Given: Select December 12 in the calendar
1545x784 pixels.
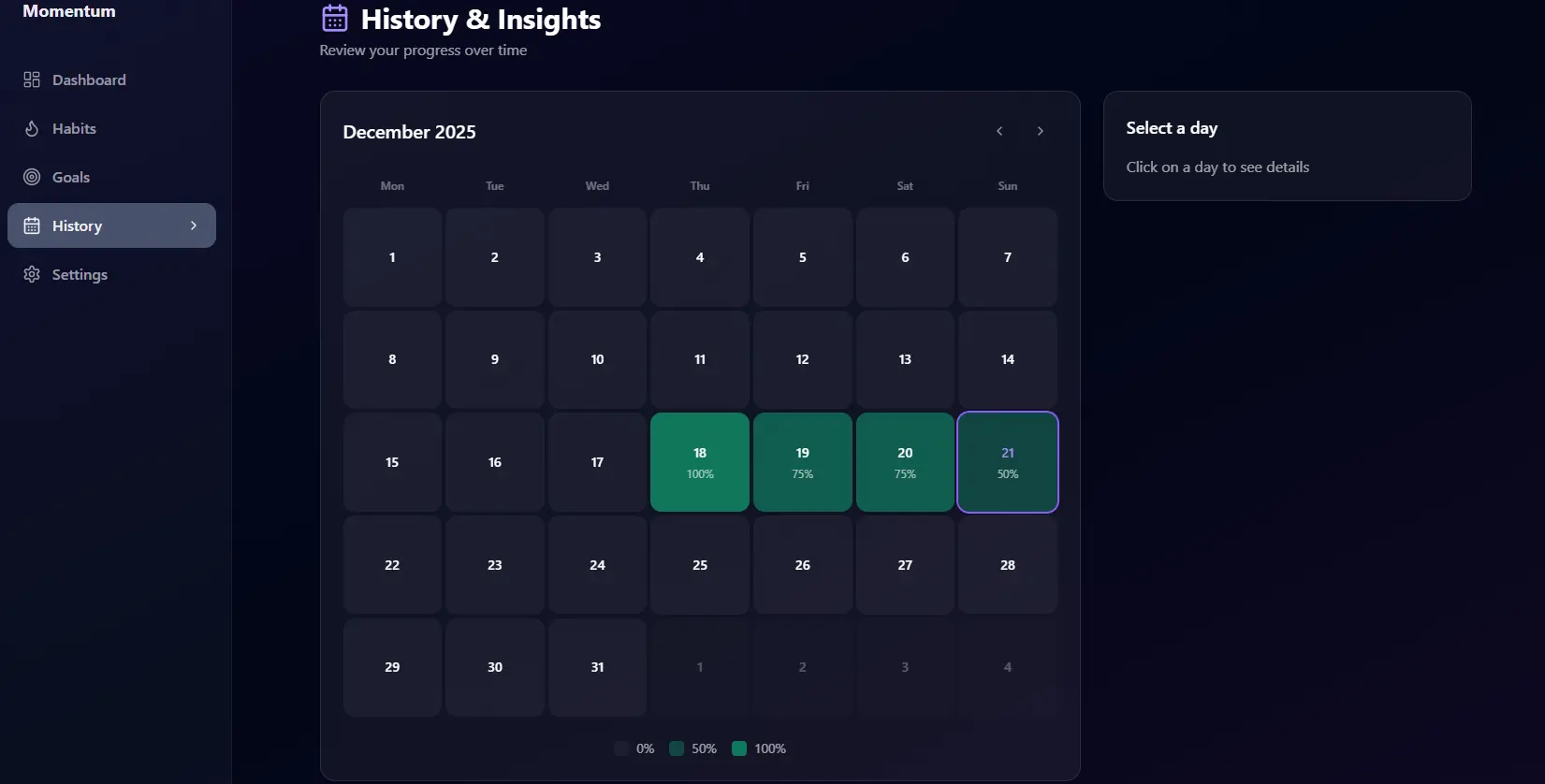Looking at the screenshot, I should tap(803, 359).
